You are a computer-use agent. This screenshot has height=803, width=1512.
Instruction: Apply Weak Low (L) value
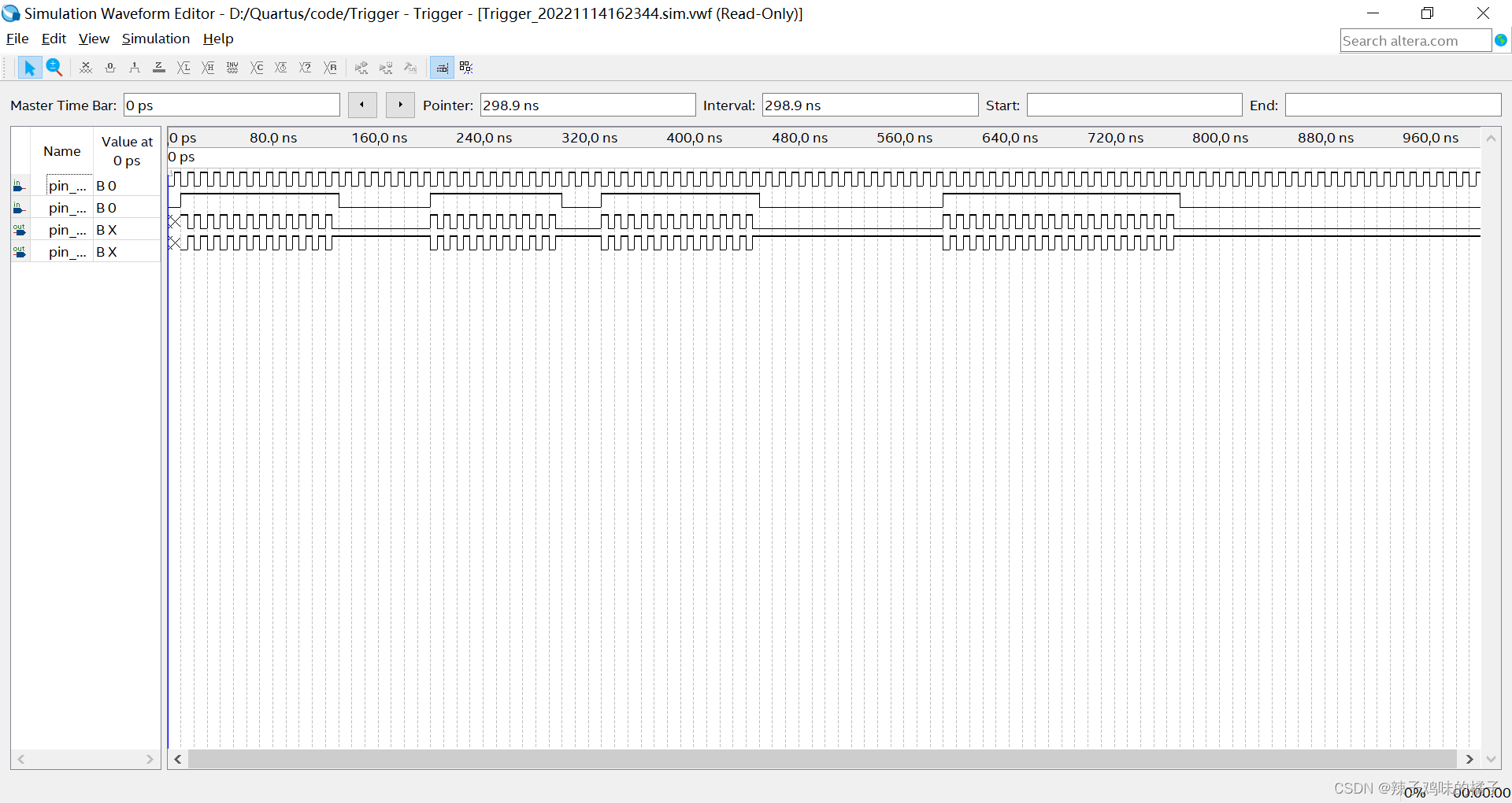tap(183, 68)
